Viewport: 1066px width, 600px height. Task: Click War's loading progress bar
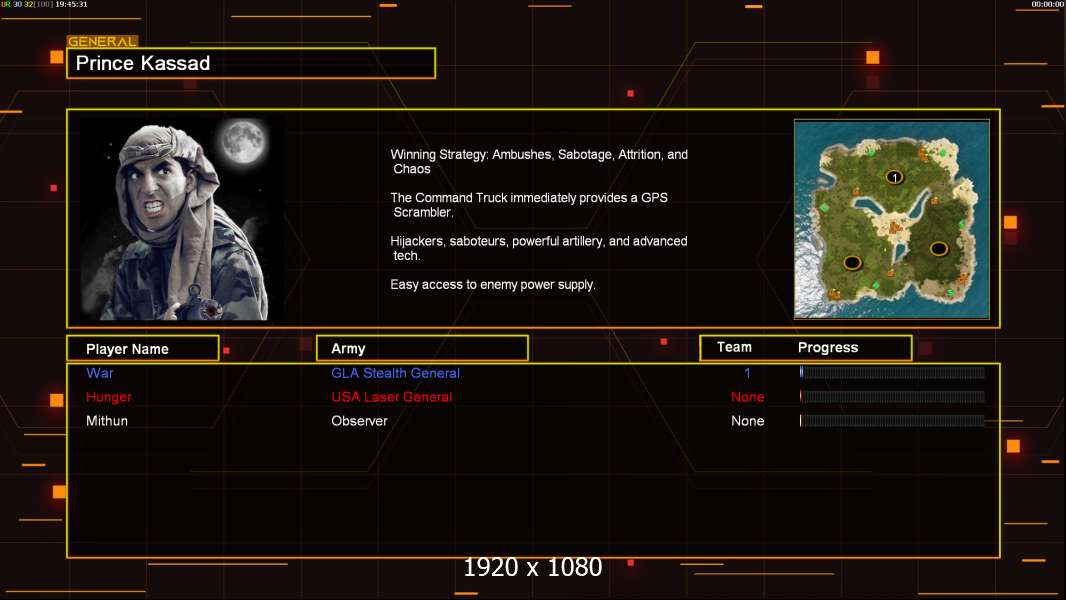tap(892, 372)
